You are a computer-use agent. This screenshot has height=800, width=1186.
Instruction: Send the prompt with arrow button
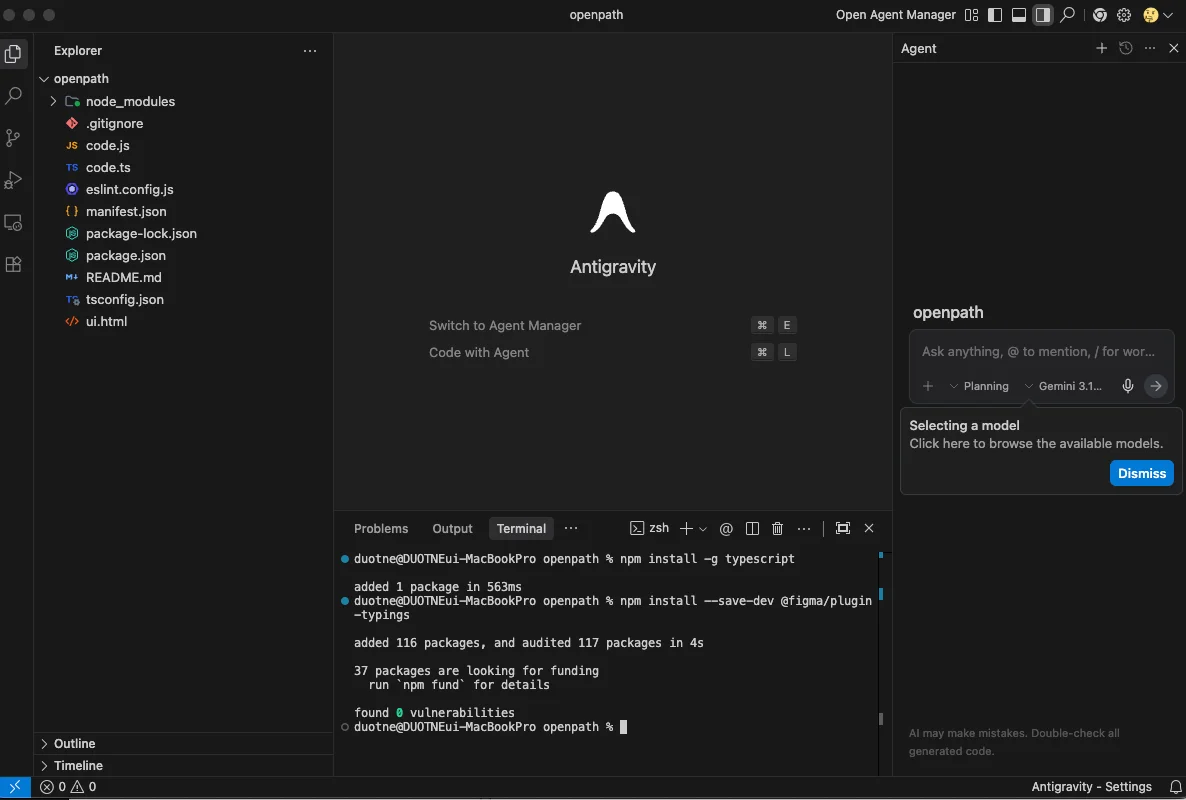(1156, 386)
